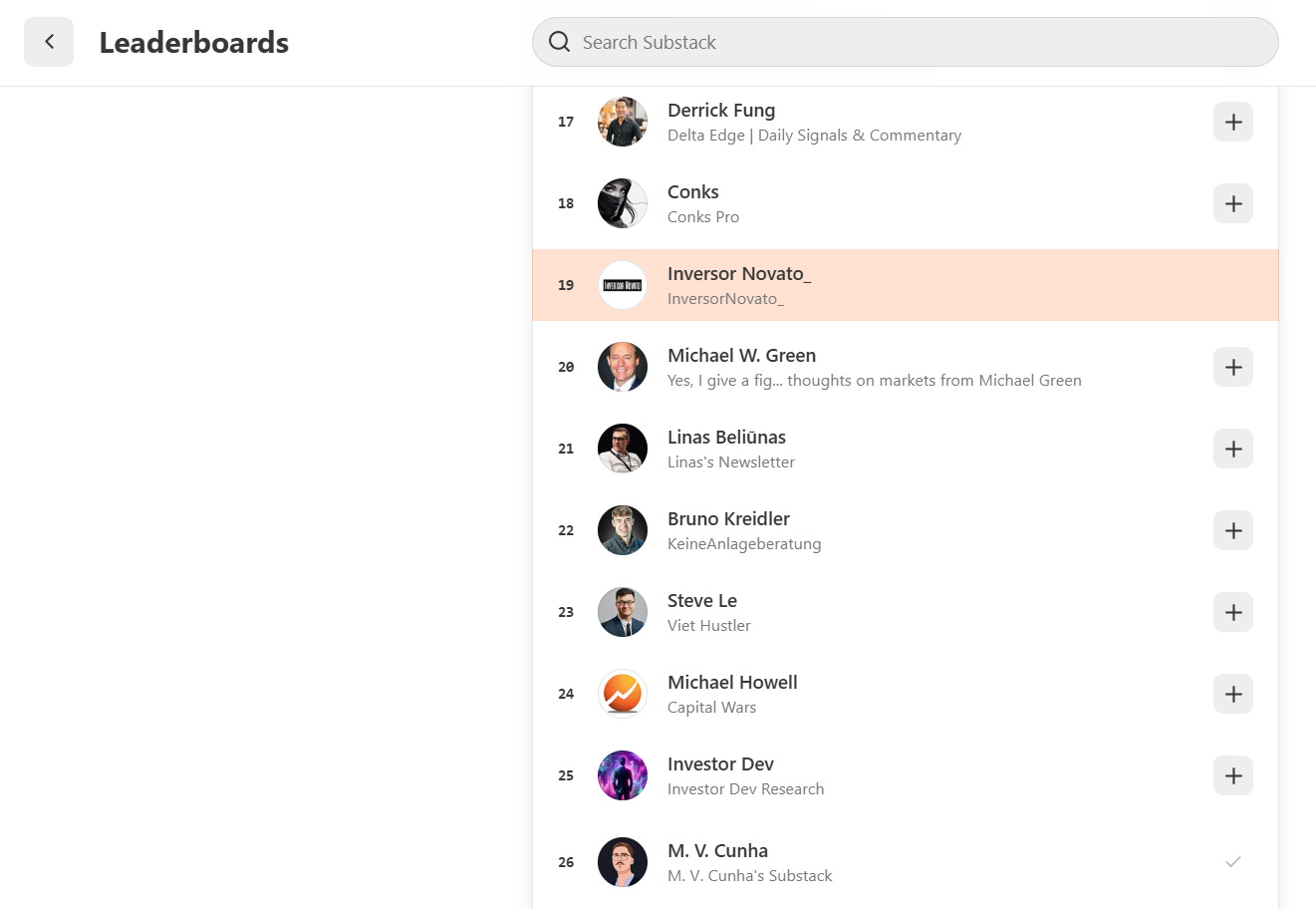Open Inversor Novato_ logo avatar
Image resolution: width=1316 pixels, height=909 pixels.
[x=623, y=285]
